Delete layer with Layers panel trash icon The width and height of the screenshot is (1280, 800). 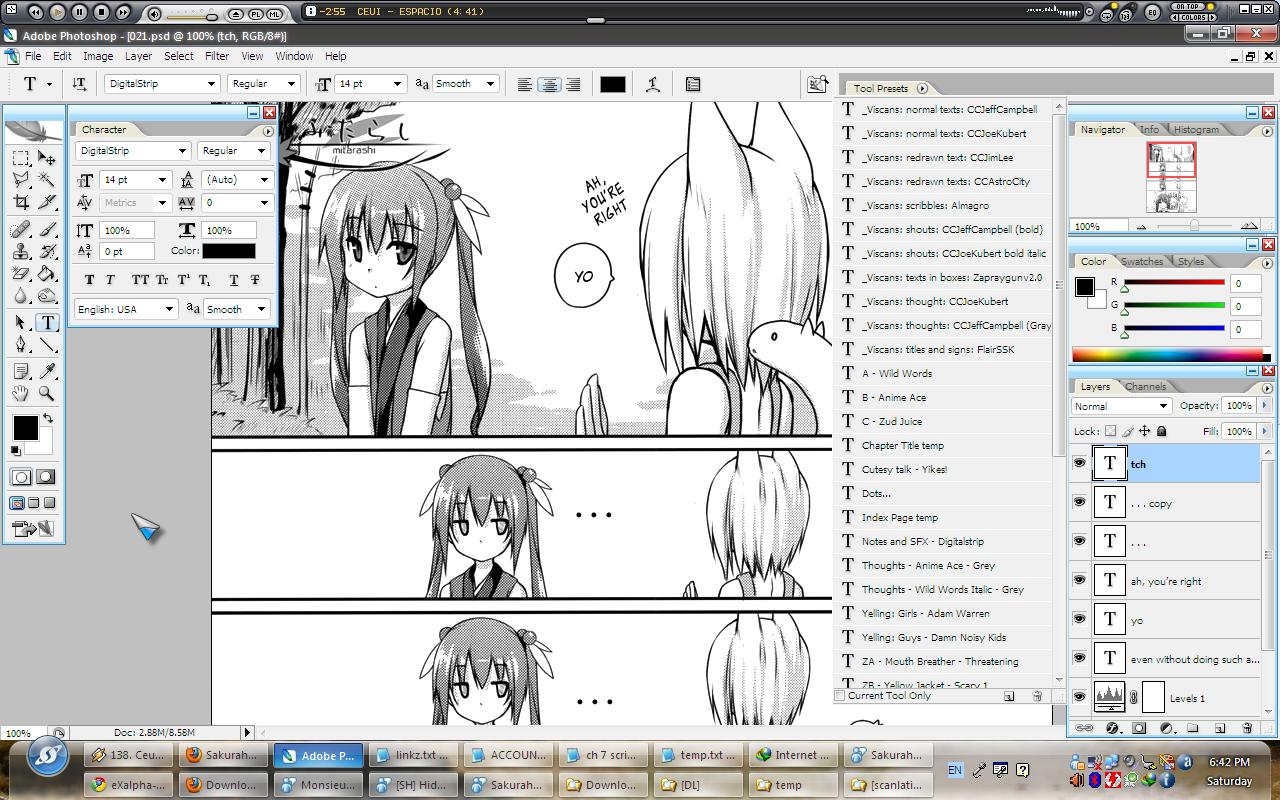point(1247,729)
